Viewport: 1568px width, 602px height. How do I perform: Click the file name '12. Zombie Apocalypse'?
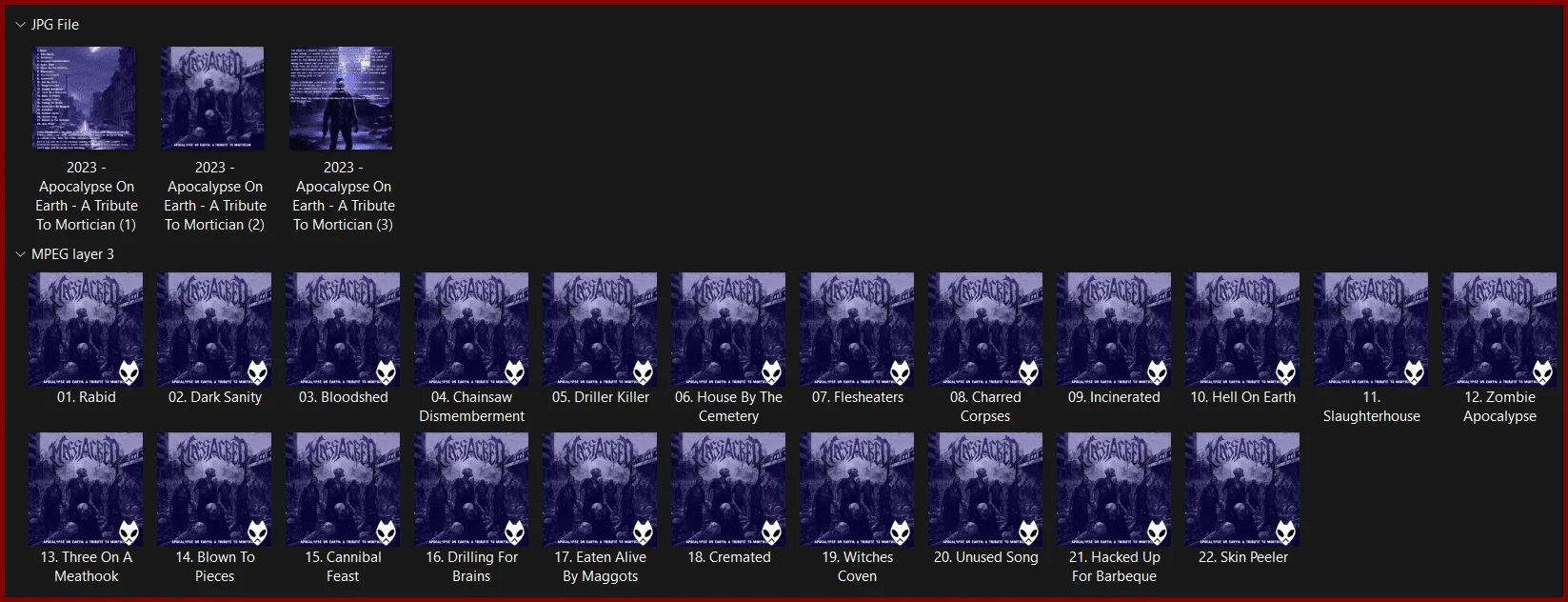tap(1499, 407)
